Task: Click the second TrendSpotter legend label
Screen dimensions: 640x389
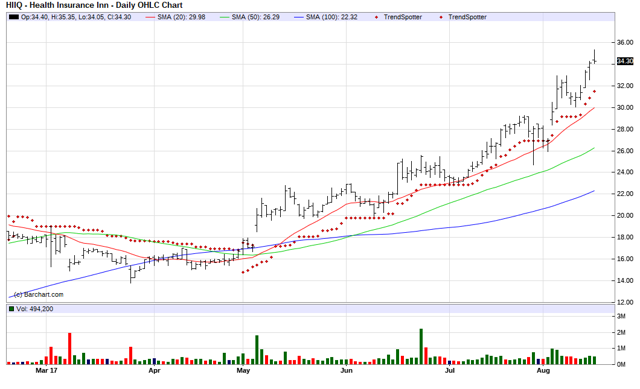Action: [467, 17]
